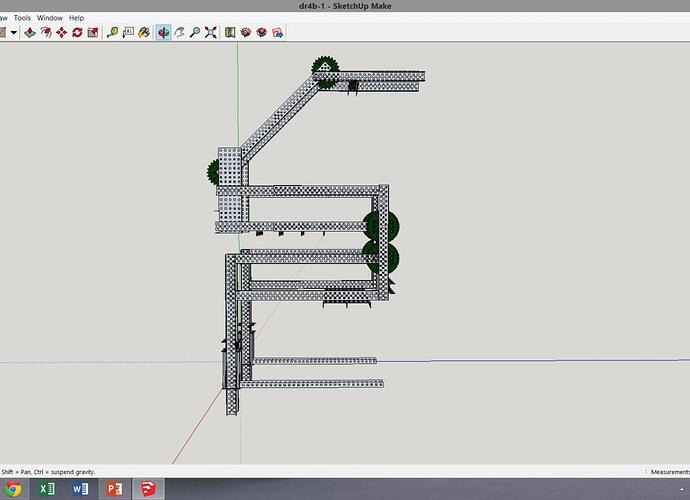The image size is (690, 500).
Task: Select the Zoom magnifier tool
Action: (195, 33)
